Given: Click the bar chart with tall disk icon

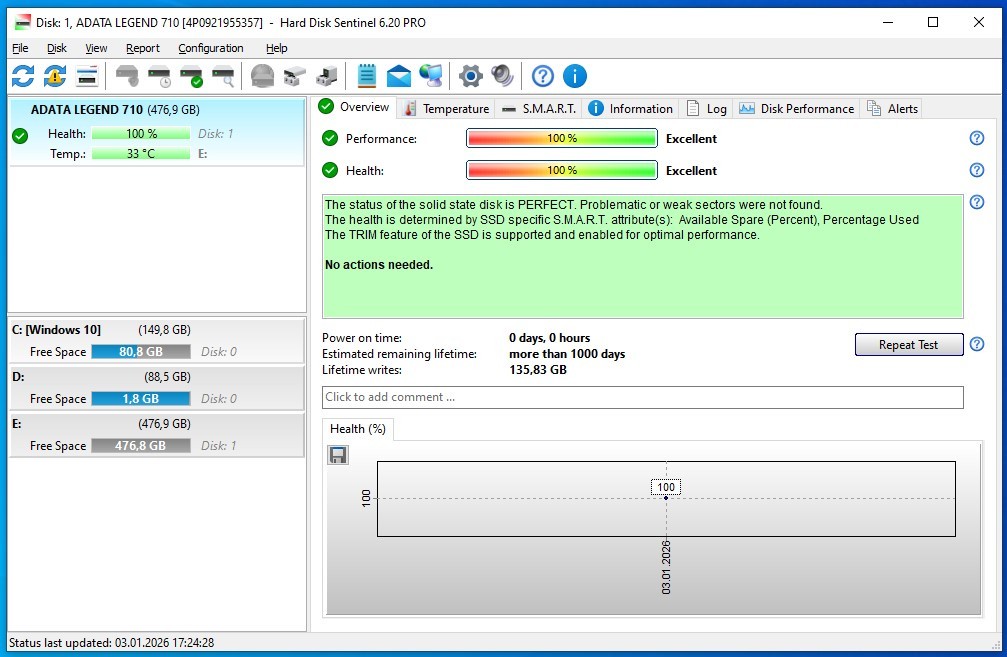Looking at the screenshot, I should (327, 76).
